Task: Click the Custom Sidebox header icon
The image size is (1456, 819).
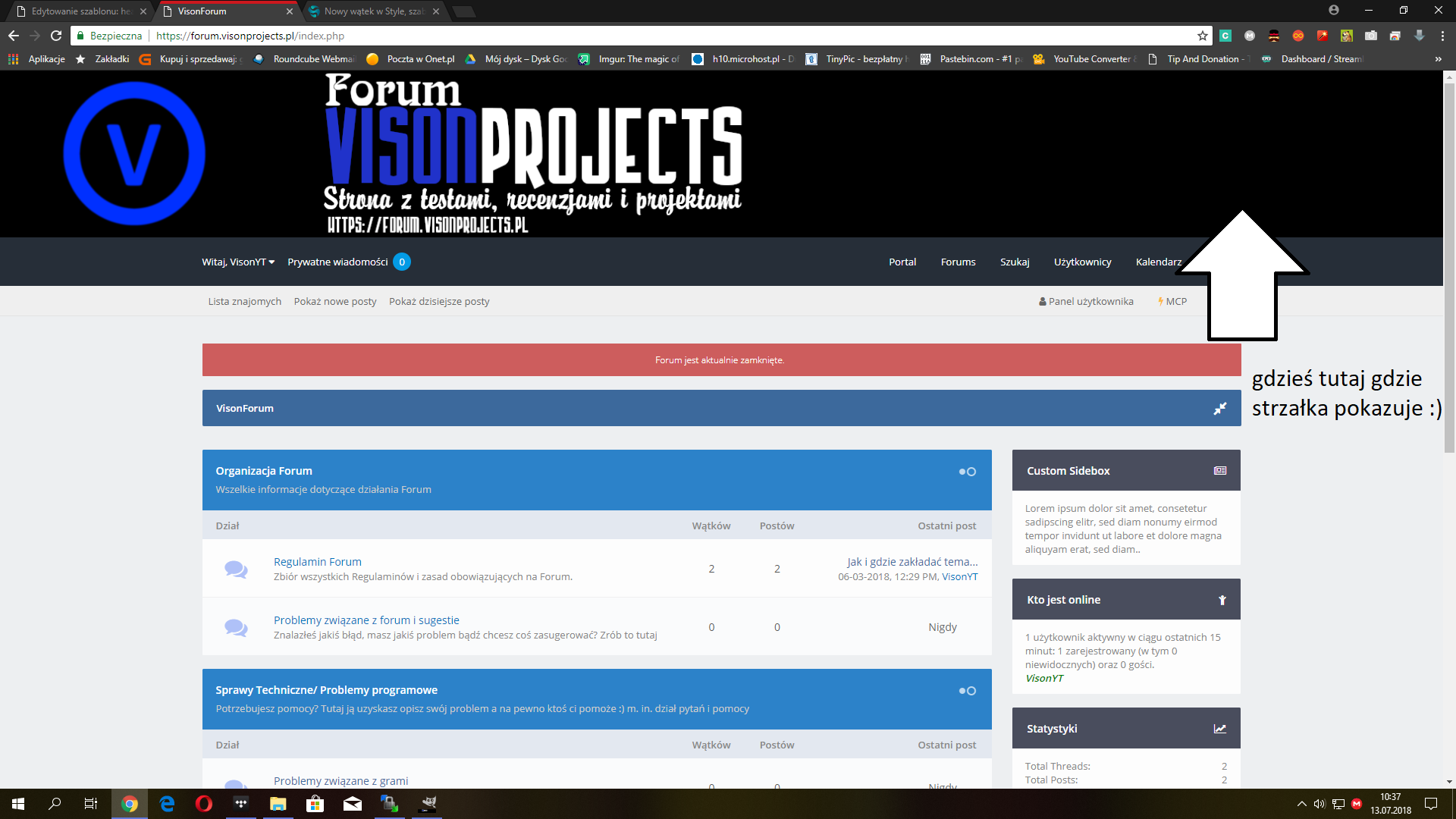Action: (1220, 471)
